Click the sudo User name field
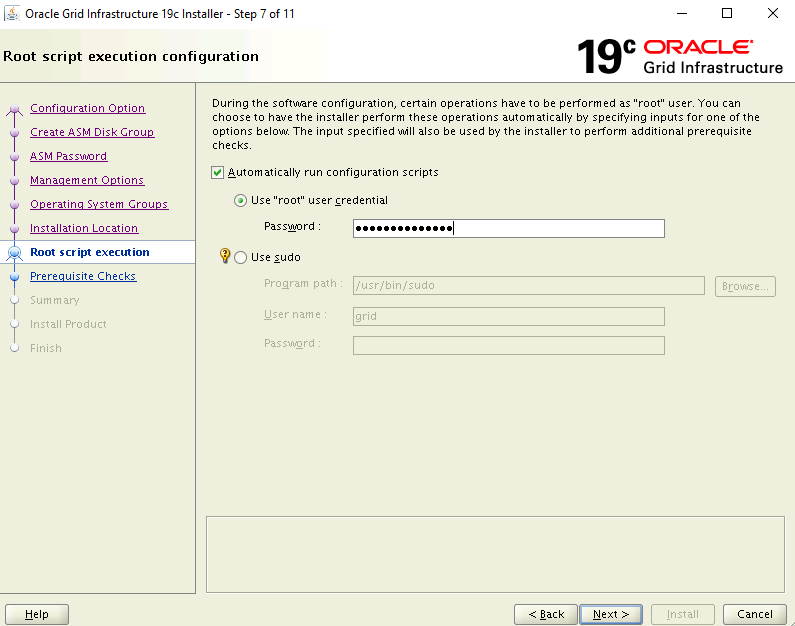This screenshot has height=626, width=795. (x=509, y=316)
